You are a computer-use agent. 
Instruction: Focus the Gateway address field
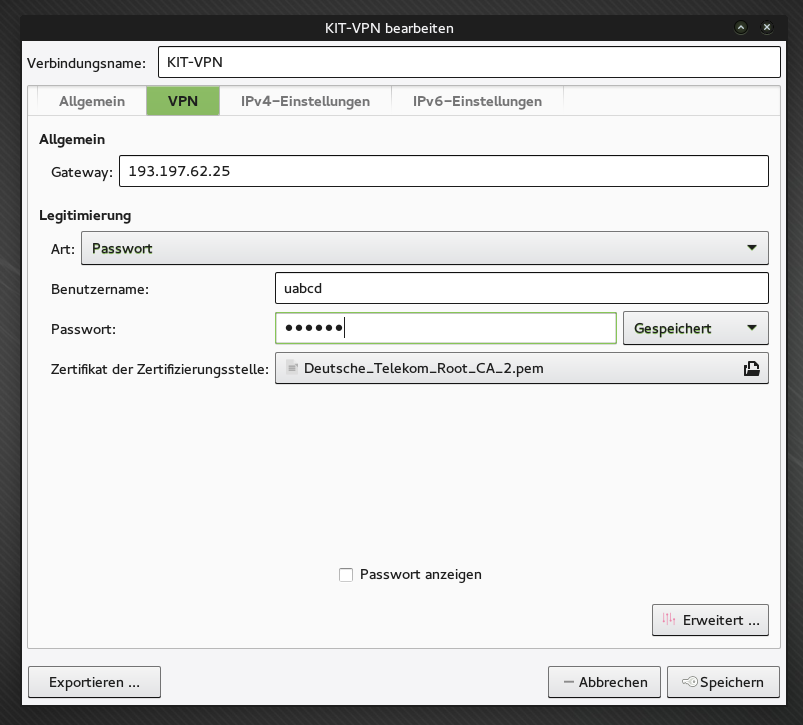pyautogui.click(x=443, y=171)
